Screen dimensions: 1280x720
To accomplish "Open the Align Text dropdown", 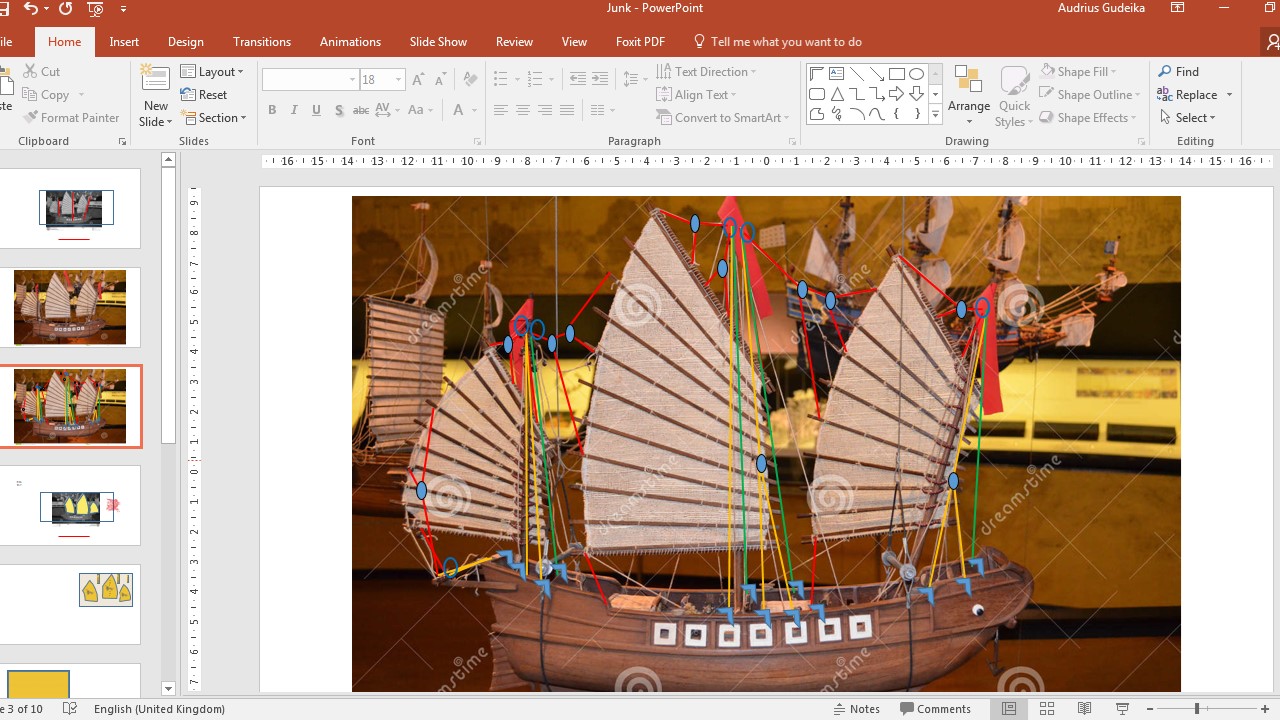I will click(x=697, y=95).
